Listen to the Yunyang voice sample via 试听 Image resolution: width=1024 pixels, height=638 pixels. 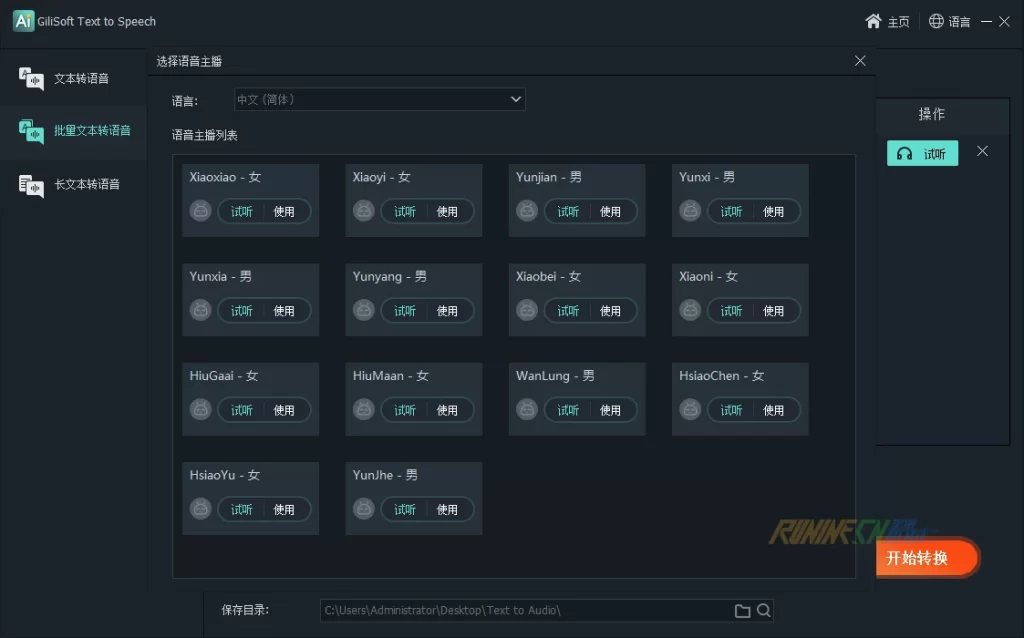coord(405,311)
